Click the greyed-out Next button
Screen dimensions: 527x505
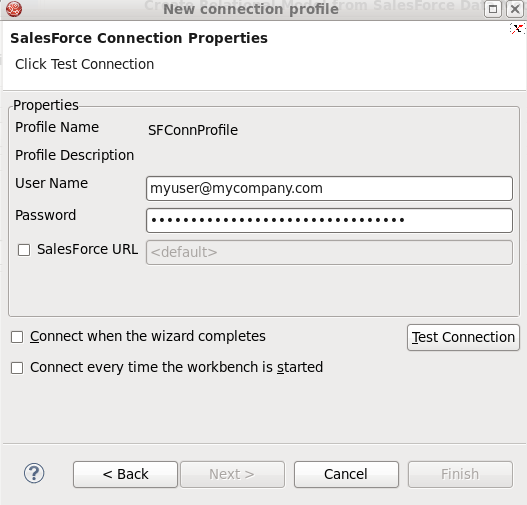point(232,474)
